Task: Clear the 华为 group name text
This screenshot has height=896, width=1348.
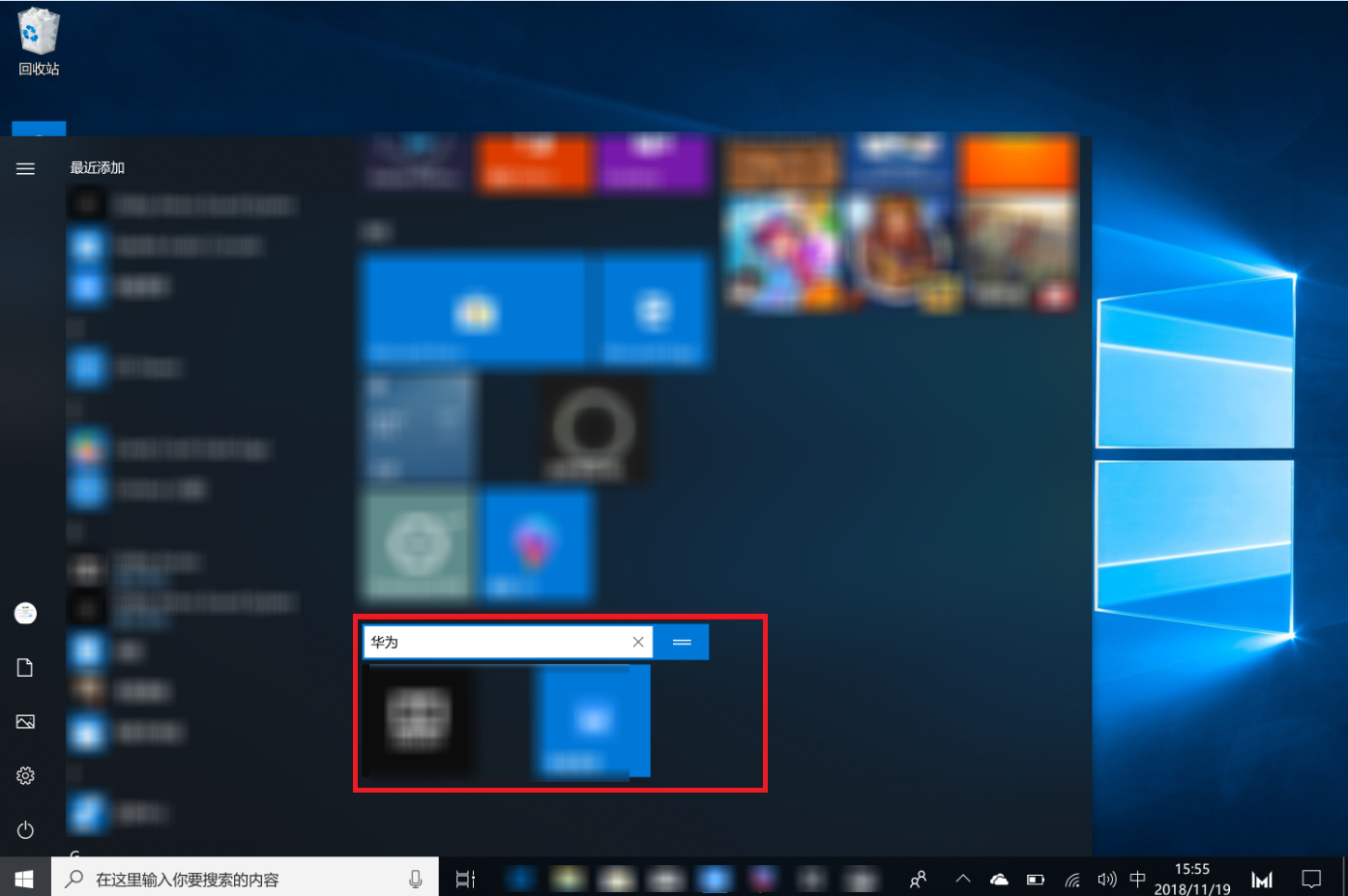Action: [x=638, y=642]
